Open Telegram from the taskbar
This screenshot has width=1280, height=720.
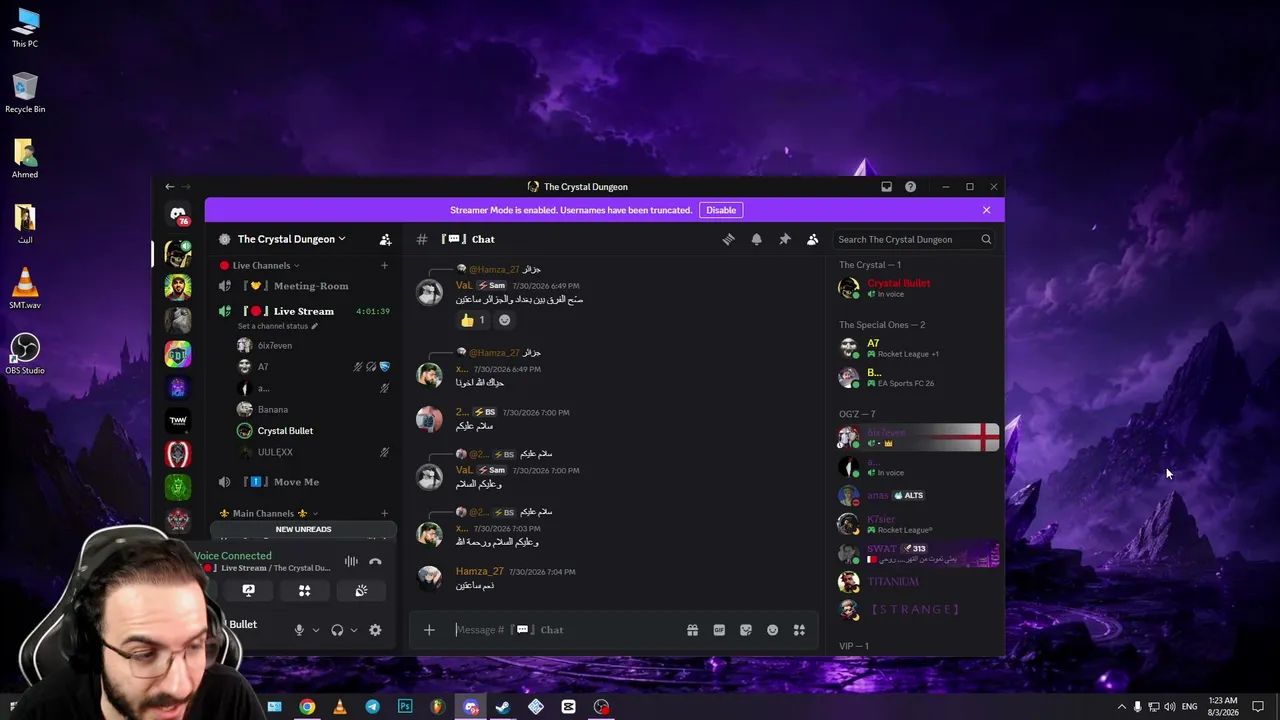372,707
